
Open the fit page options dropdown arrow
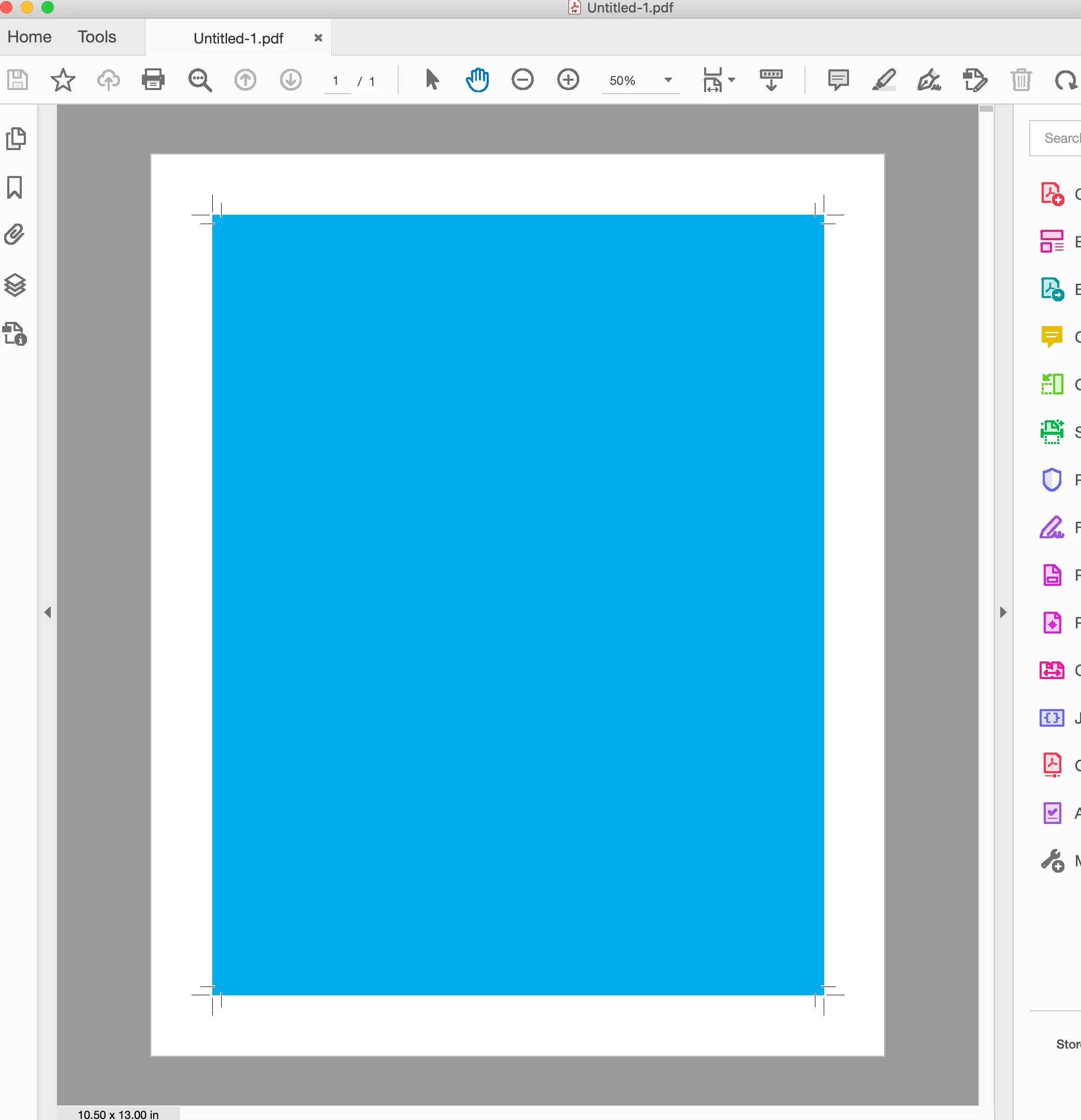point(731,80)
